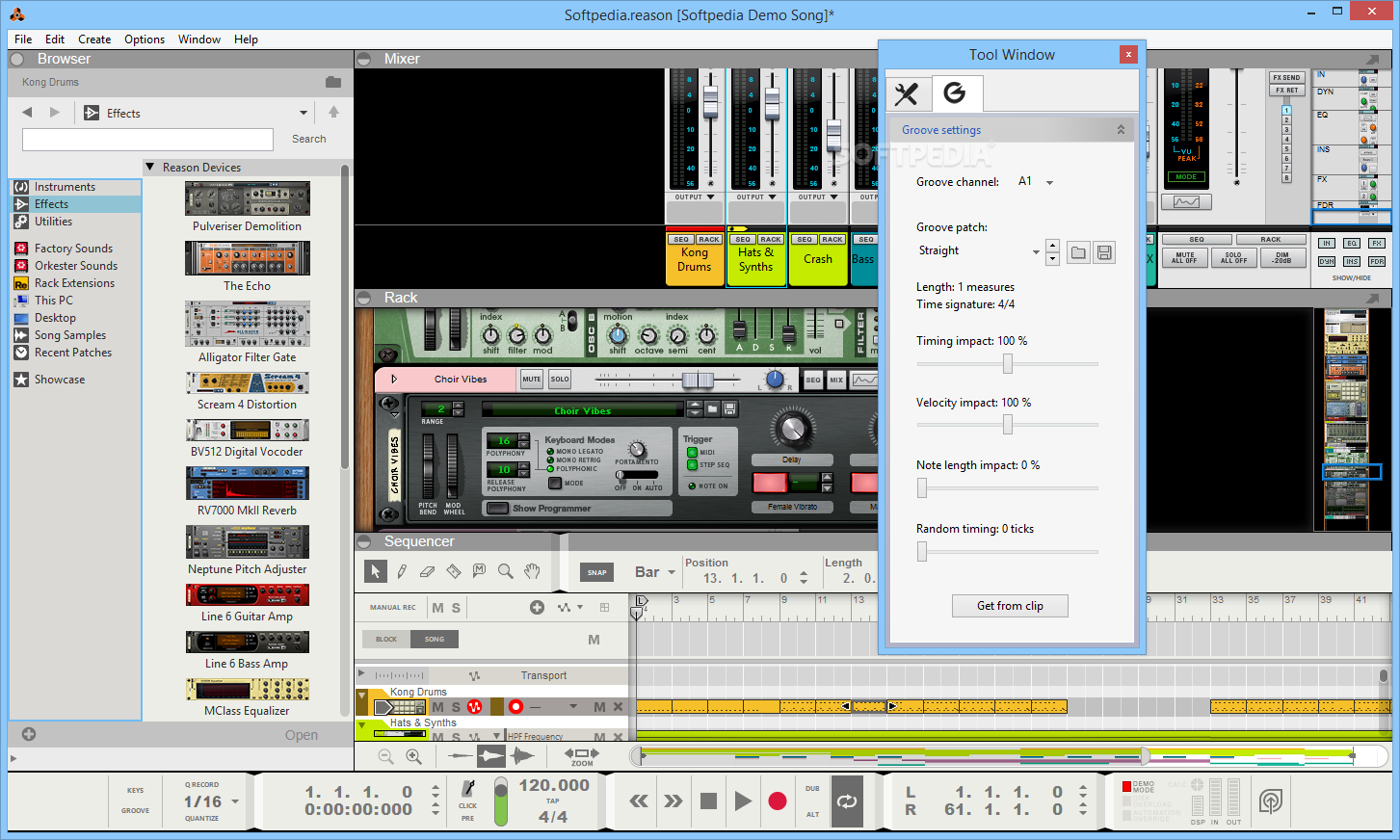Screen dimensions: 1400x840
Task: Open the Bar snap value dropdown
Action: coord(670,573)
